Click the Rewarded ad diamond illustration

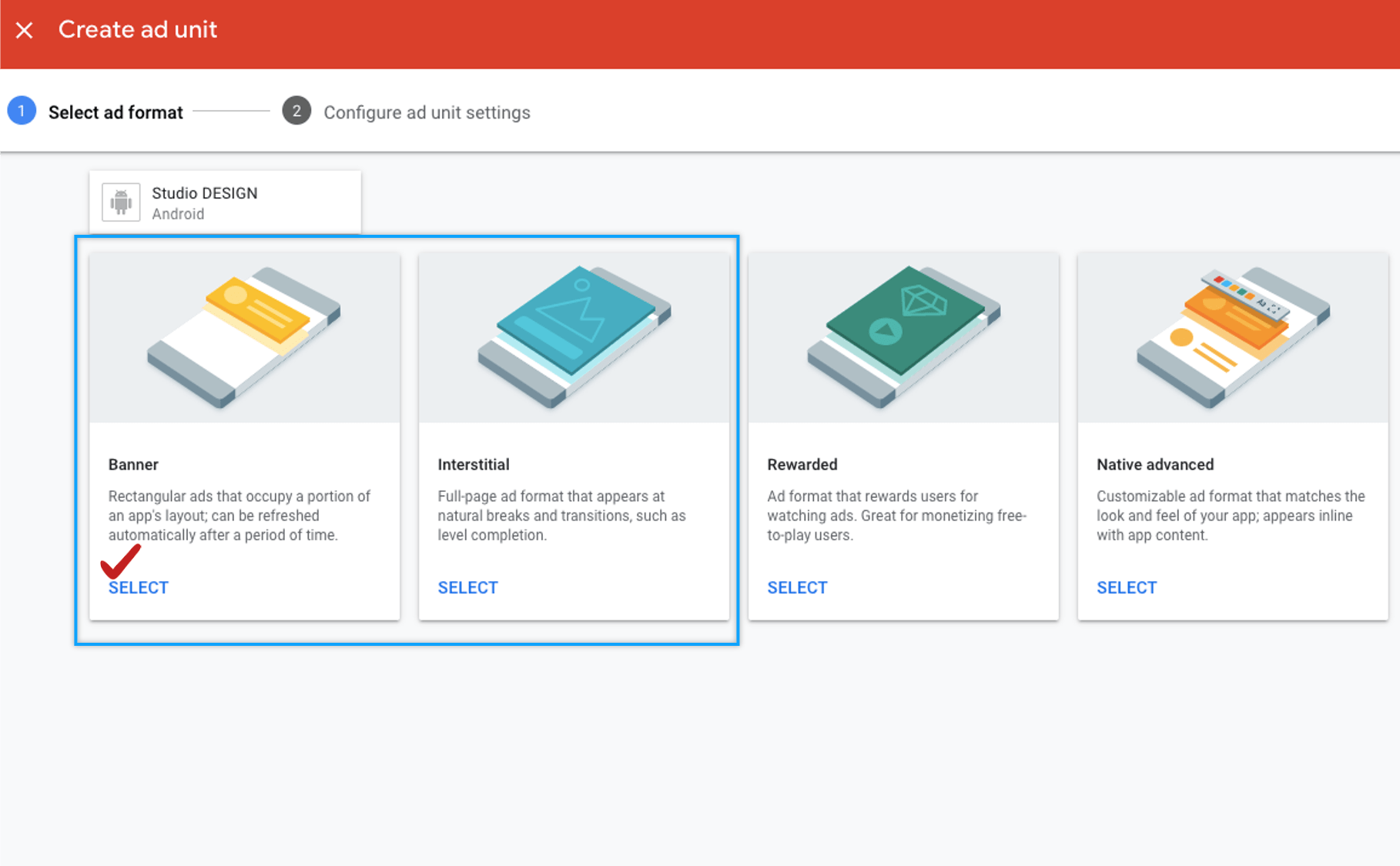[x=903, y=337]
